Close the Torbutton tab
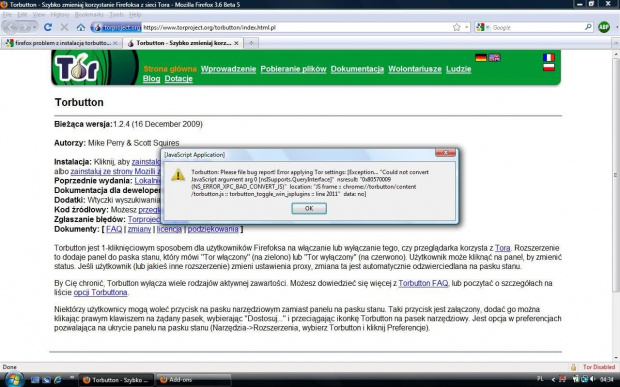Image resolution: width=620 pixels, height=387 pixels. pos(236,43)
